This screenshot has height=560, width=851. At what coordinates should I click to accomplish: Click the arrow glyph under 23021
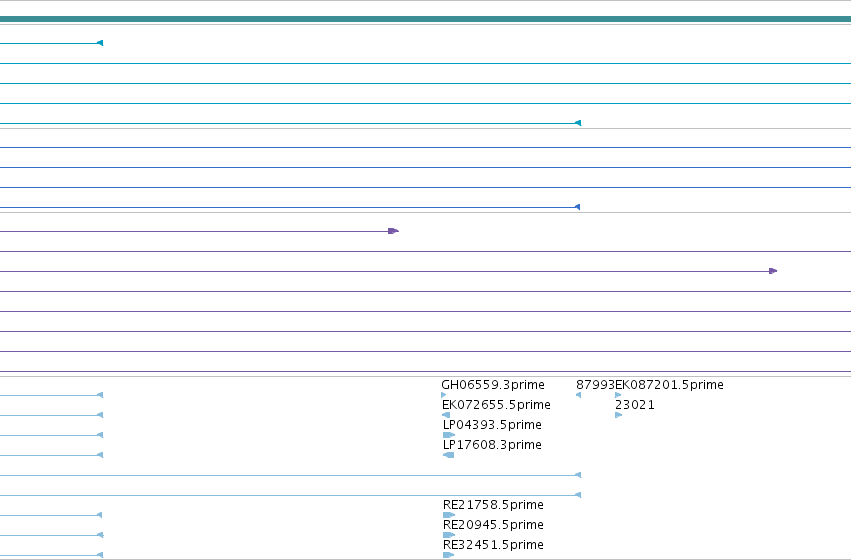pos(619,415)
